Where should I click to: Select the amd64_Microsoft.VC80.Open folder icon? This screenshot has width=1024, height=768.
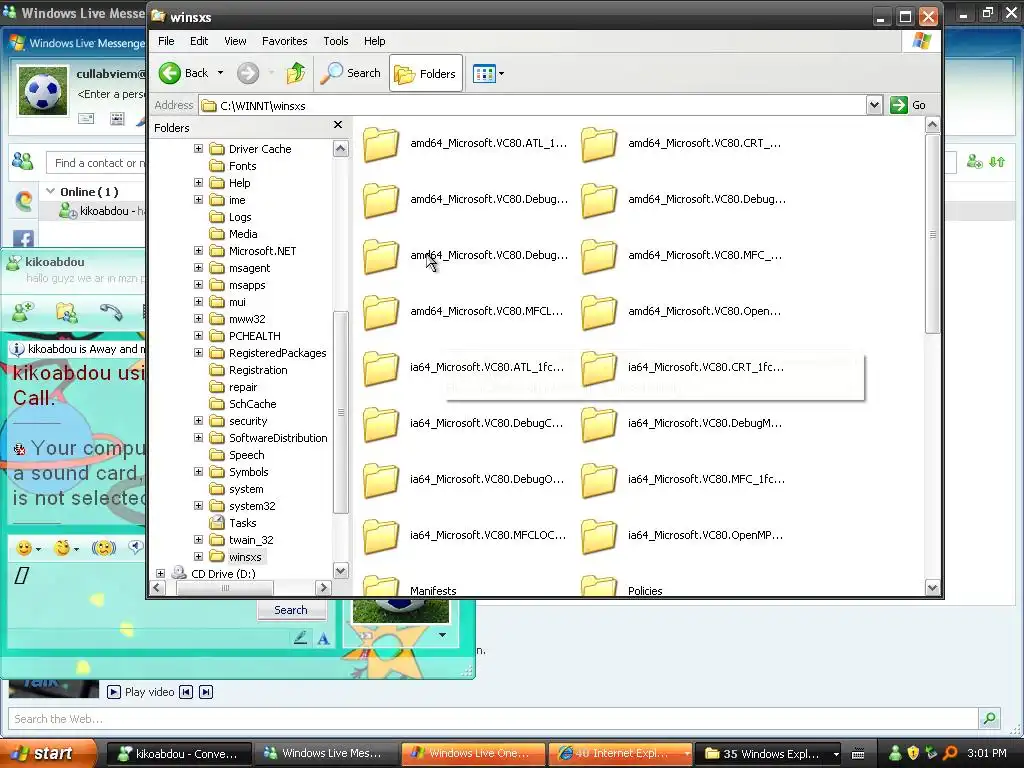[x=599, y=313]
